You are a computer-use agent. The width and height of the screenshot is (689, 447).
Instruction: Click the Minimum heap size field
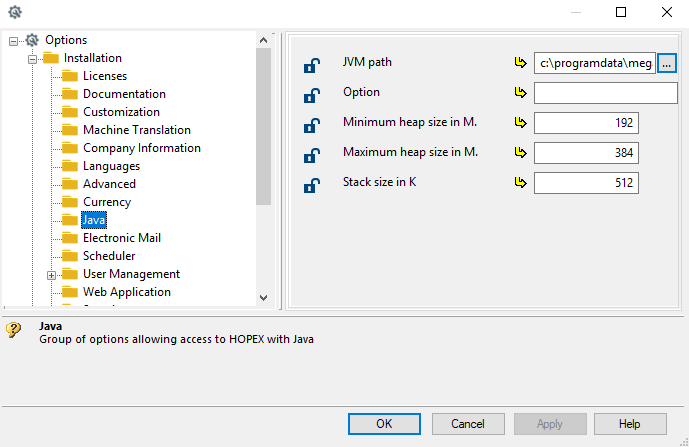click(x=586, y=123)
